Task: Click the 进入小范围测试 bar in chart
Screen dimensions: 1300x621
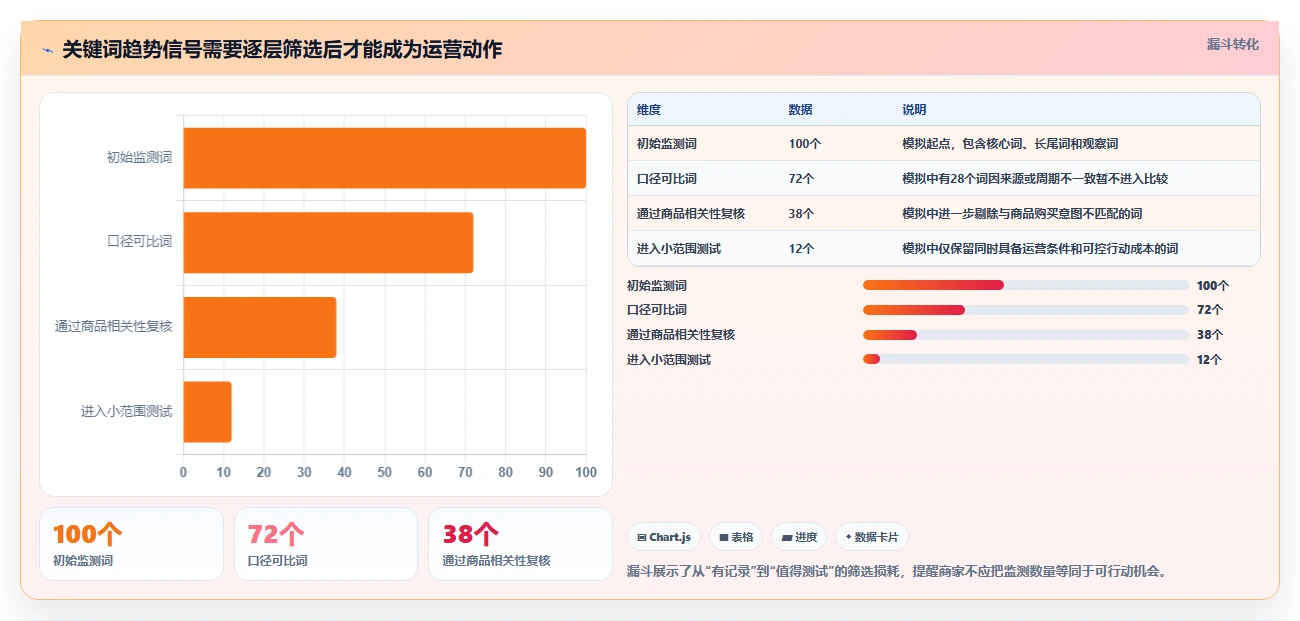Action: pyautogui.click(x=207, y=411)
